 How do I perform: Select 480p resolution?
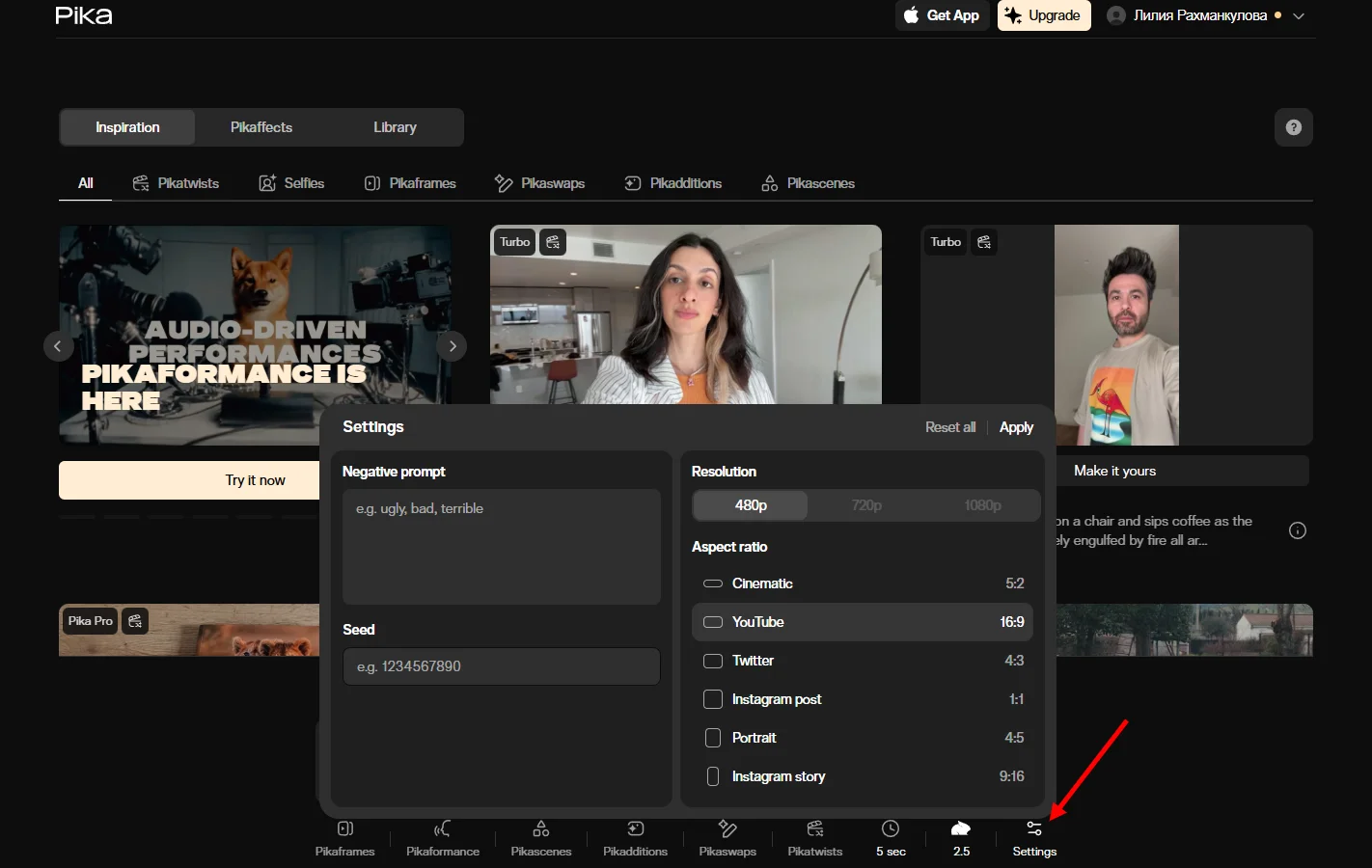[x=751, y=505]
